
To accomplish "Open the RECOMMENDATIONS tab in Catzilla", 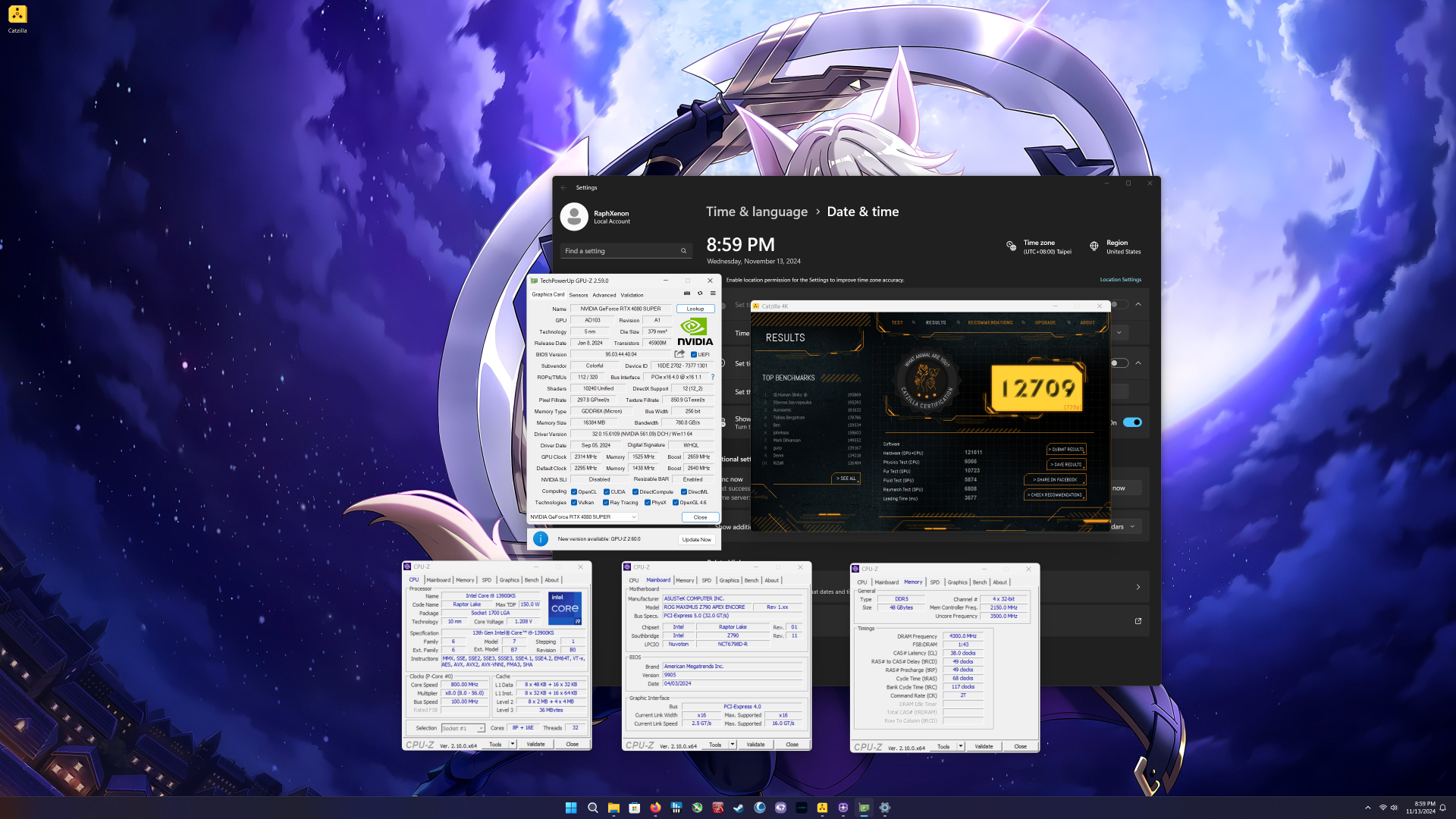I will tap(990, 322).
